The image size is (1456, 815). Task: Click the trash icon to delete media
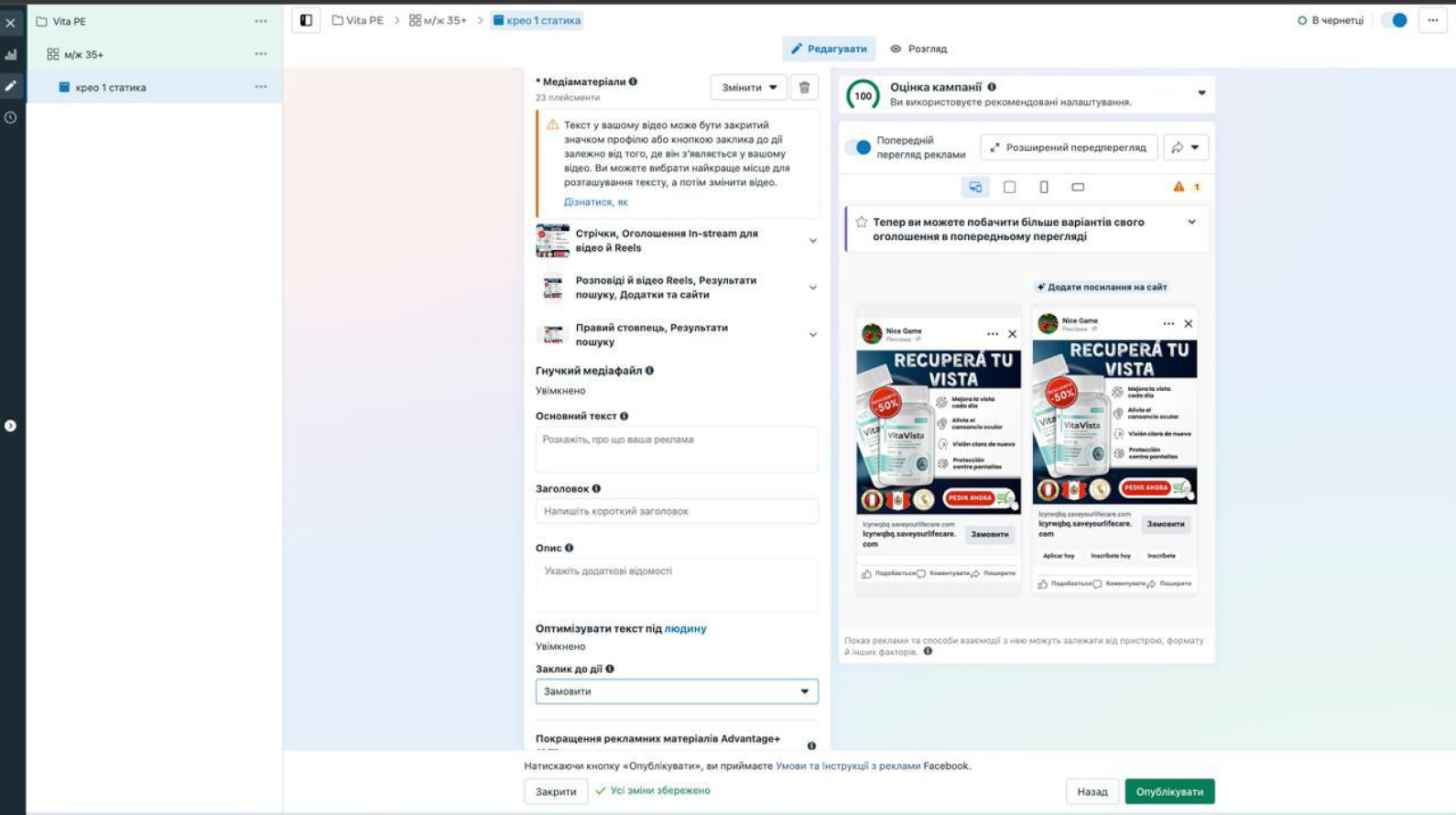804,88
